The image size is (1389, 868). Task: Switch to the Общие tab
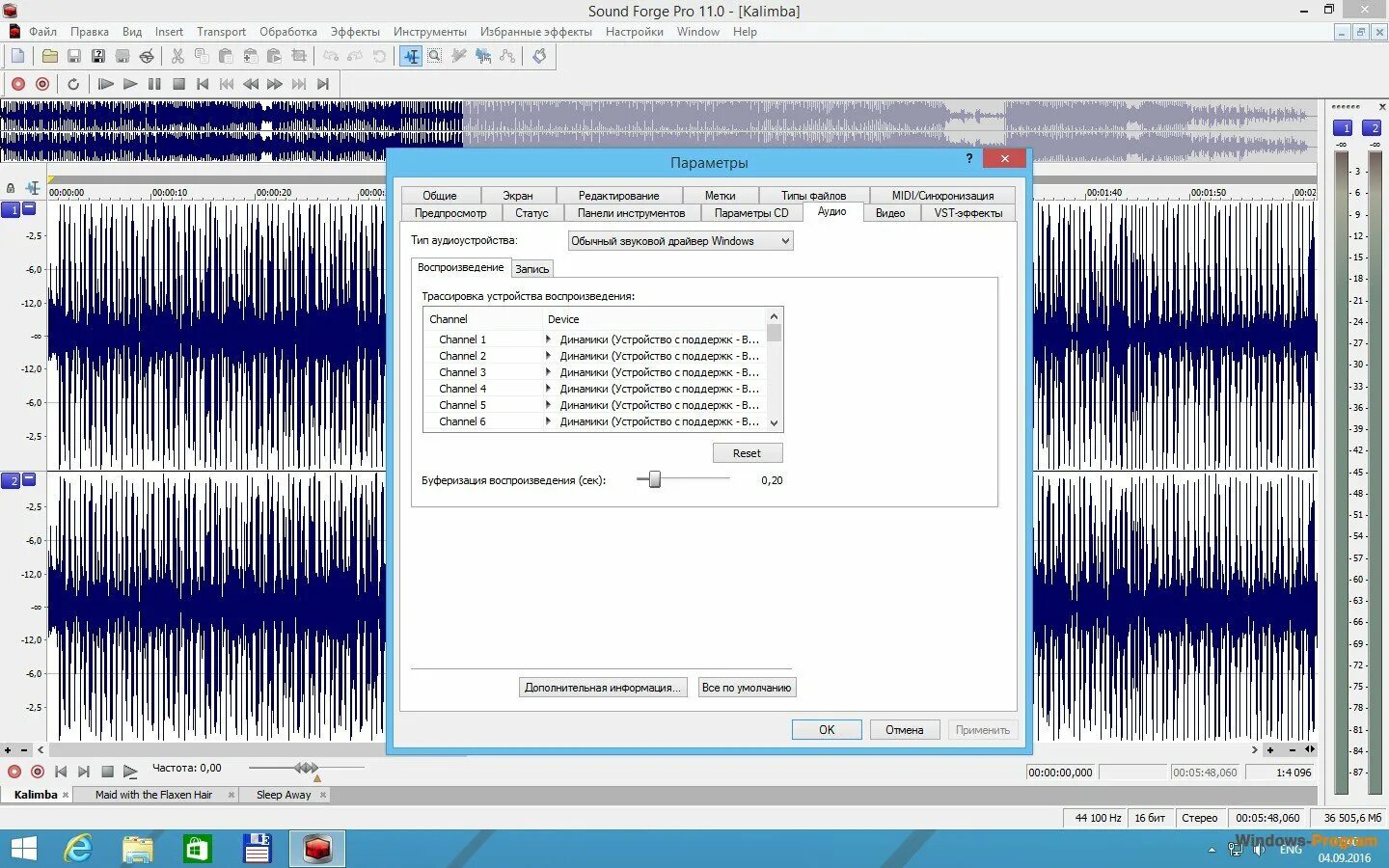click(x=440, y=195)
